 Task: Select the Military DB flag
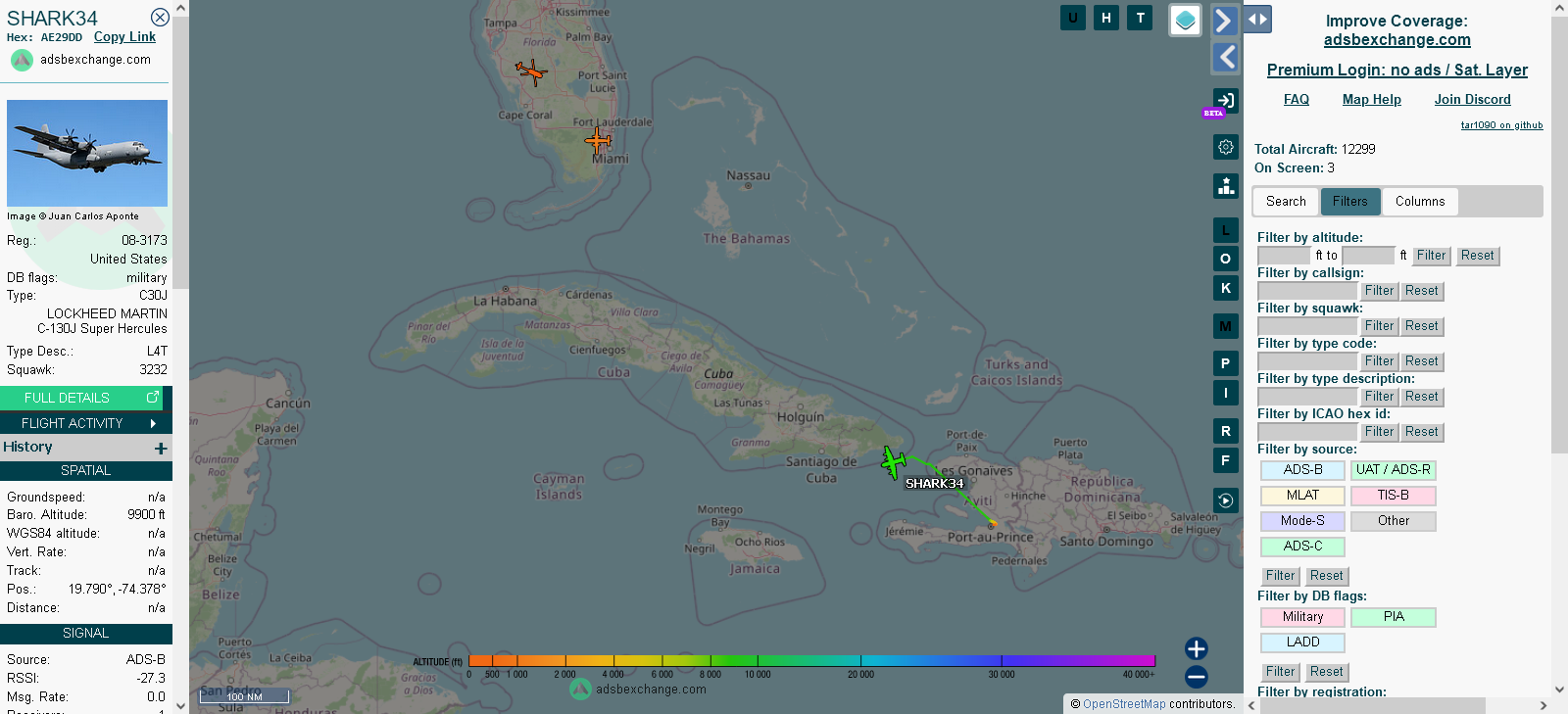click(x=1302, y=617)
